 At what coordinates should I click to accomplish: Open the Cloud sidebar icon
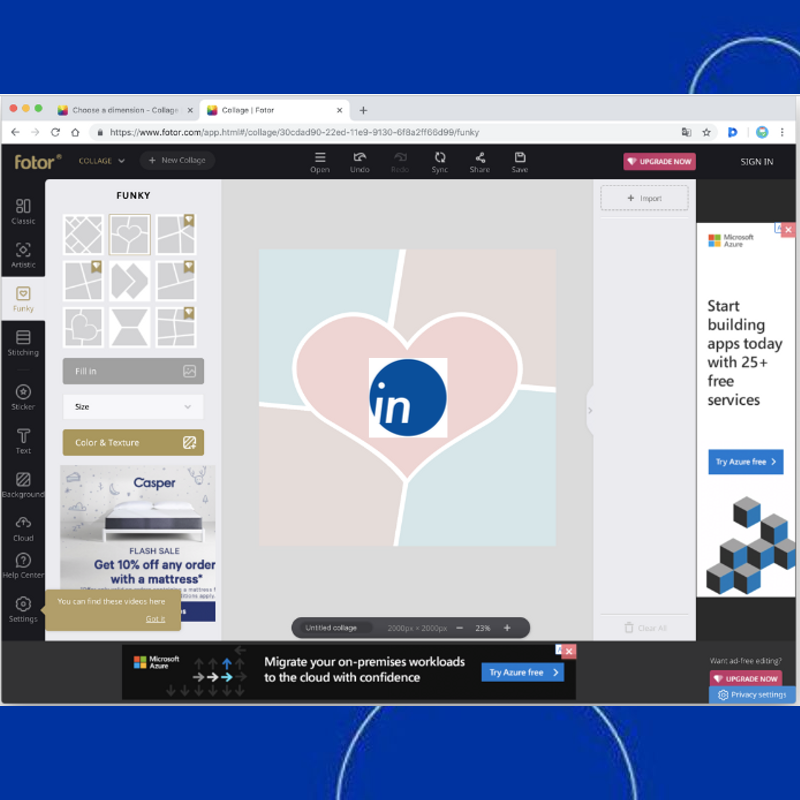pos(23,529)
